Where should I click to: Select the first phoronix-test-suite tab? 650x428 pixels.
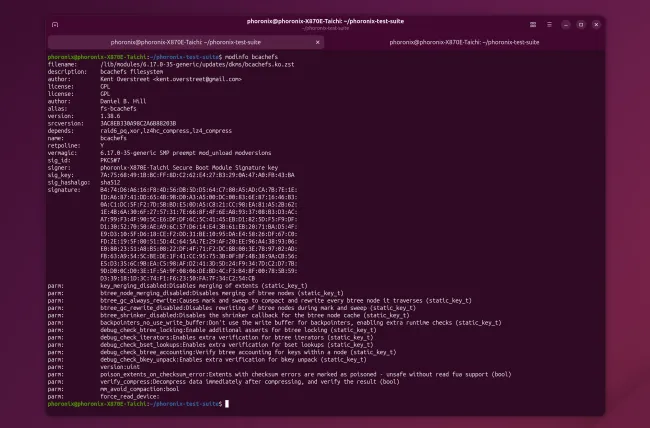click(186, 42)
